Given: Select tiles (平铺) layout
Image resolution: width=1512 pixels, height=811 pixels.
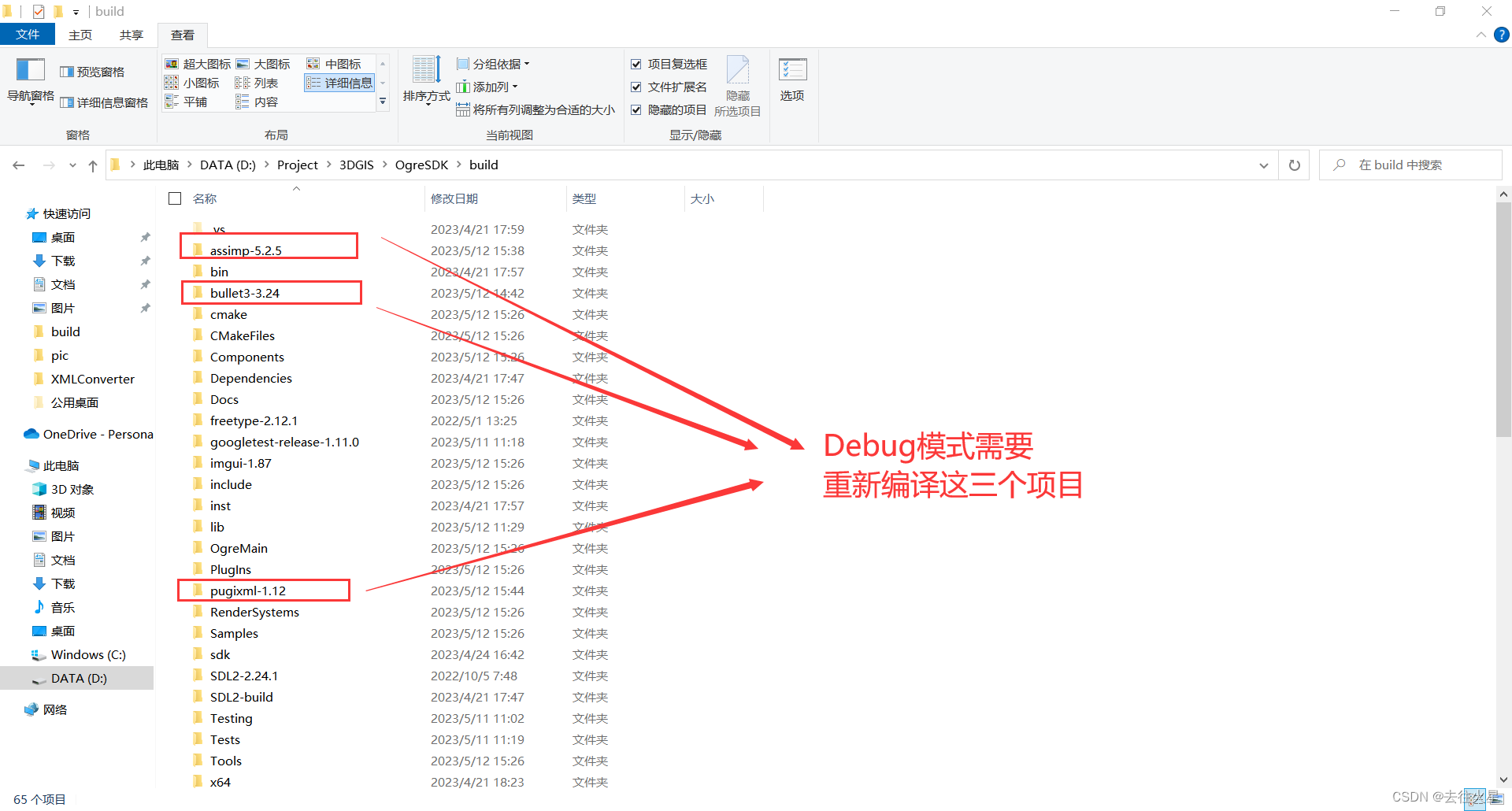Looking at the screenshot, I should coord(186,102).
